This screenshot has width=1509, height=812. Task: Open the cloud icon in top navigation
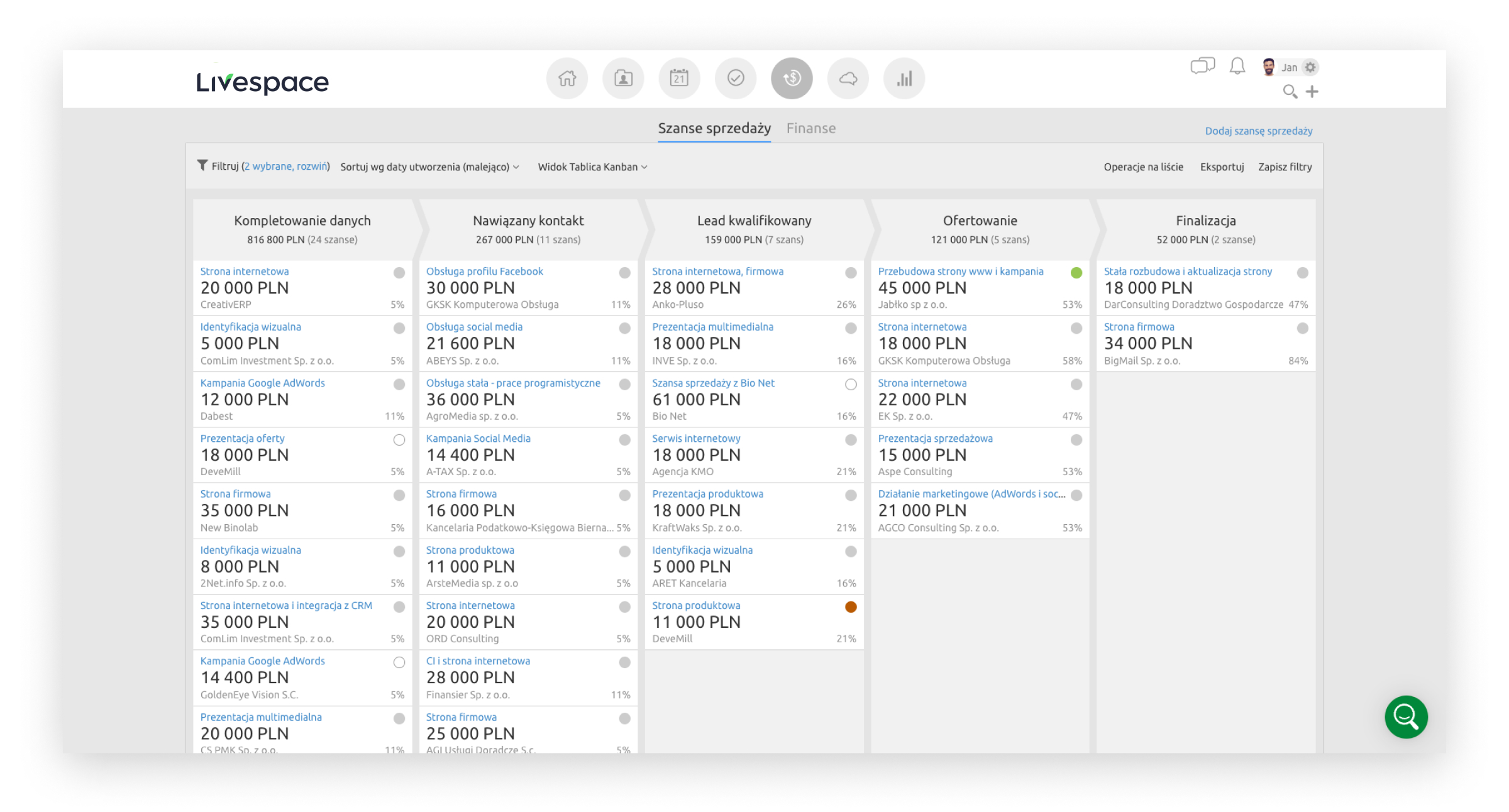tap(848, 79)
